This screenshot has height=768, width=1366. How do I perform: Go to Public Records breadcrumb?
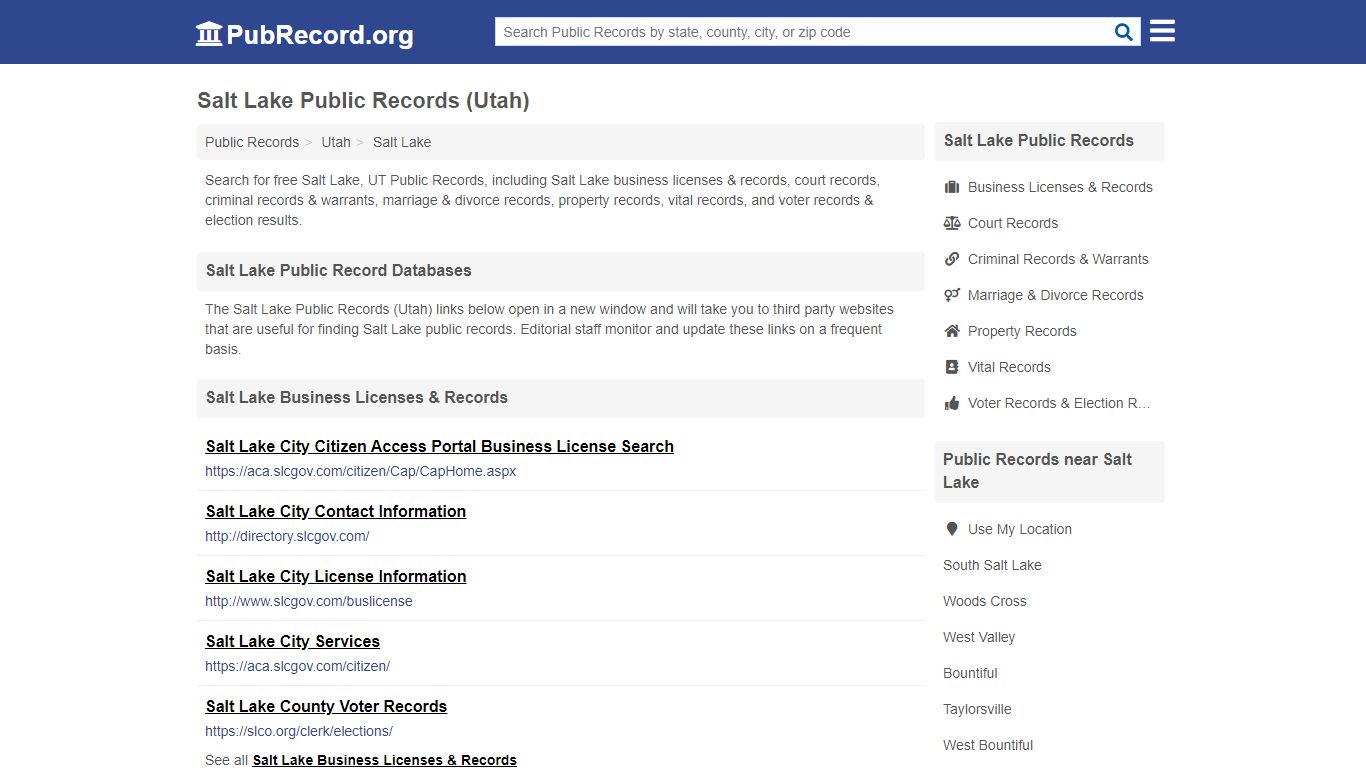click(252, 142)
